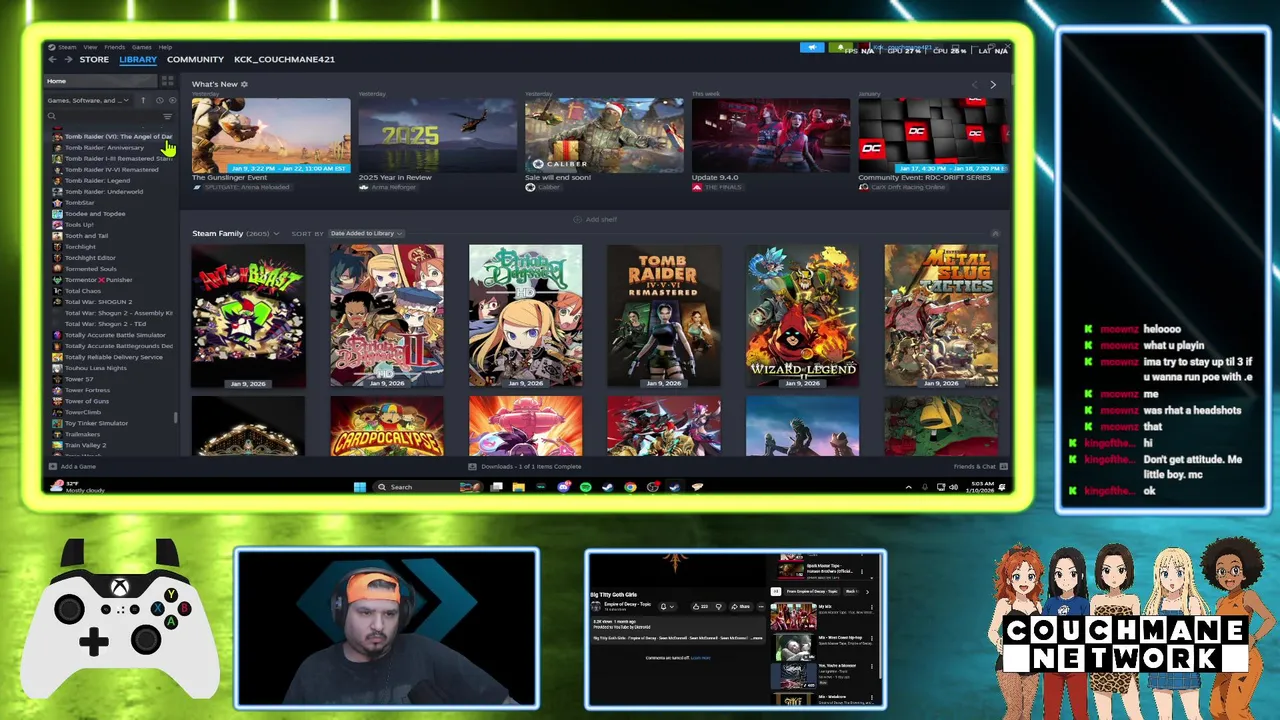The width and height of the screenshot is (1280, 720).
Task: Click the Totally Reliable Delivery Service icon
Action: click(57, 357)
